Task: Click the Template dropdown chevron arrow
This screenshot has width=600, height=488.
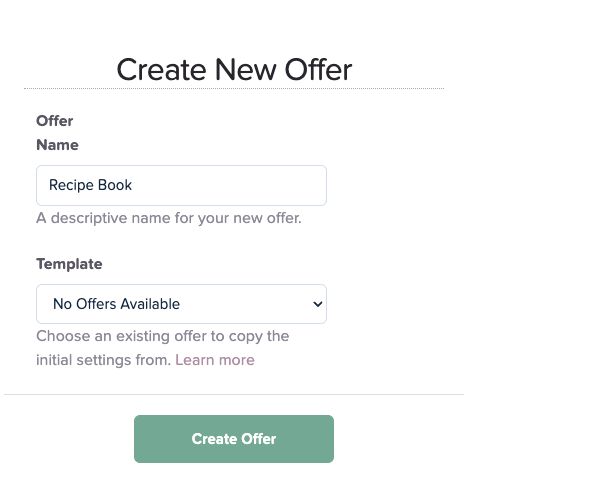Action: [318, 304]
